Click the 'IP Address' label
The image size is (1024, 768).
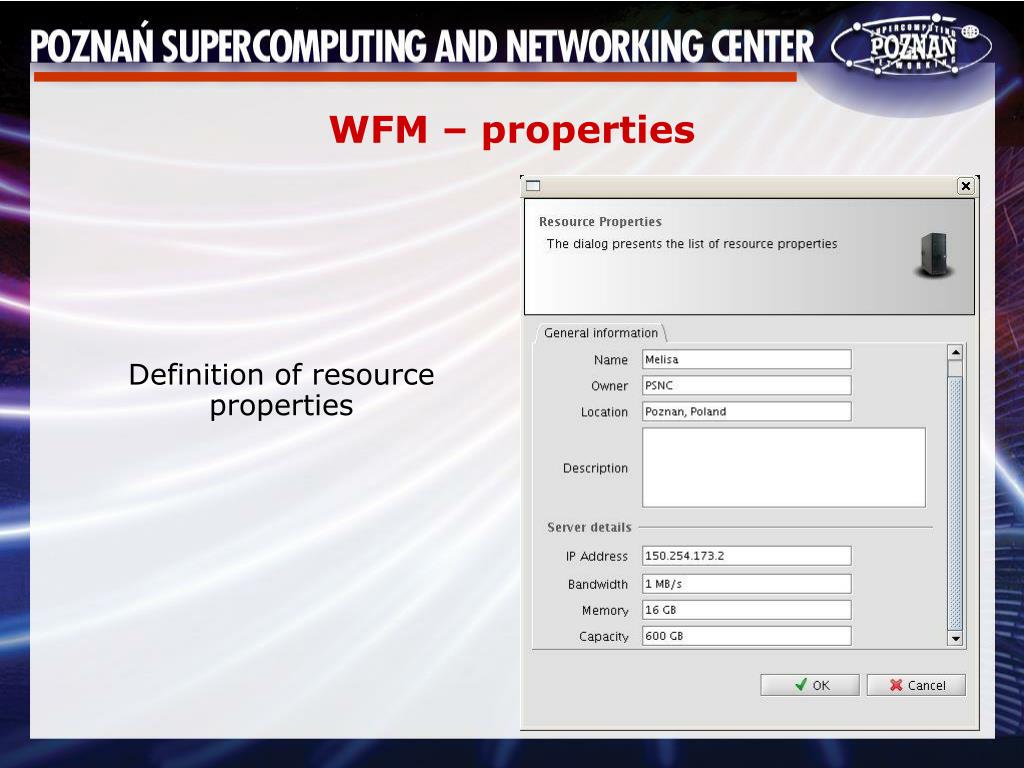(x=596, y=556)
